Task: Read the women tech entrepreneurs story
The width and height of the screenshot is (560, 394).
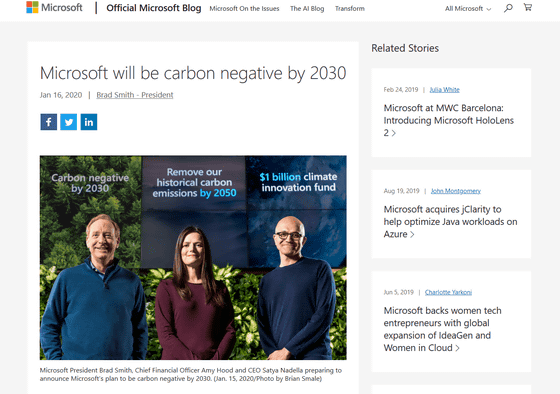Action: point(442,329)
